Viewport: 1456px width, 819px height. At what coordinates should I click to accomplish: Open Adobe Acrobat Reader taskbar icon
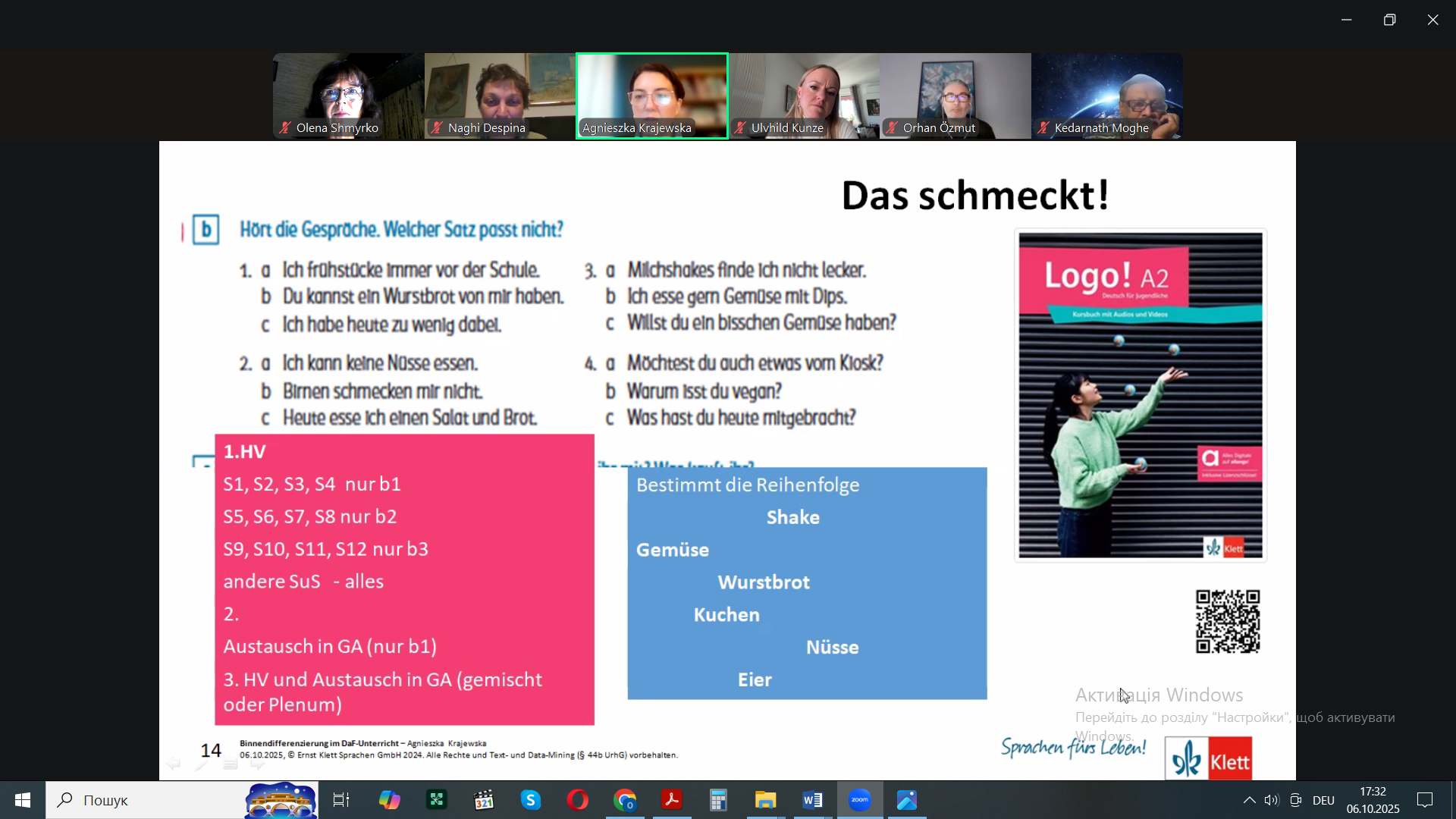coord(672,800)
